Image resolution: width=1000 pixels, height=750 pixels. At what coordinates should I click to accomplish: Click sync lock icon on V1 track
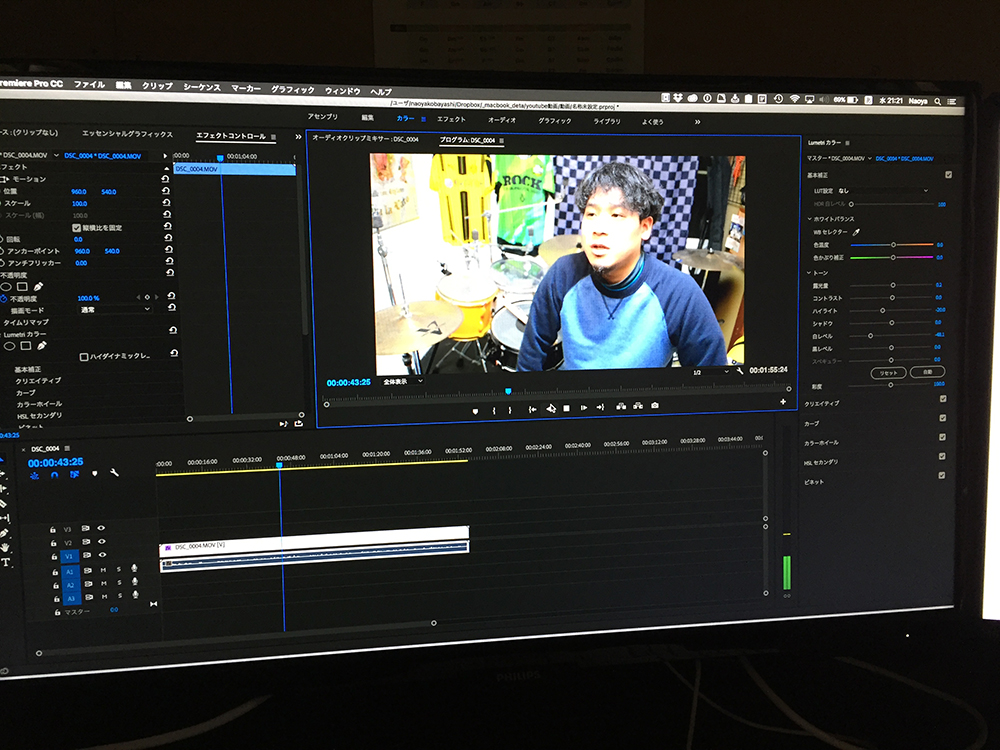click(86, 555)
